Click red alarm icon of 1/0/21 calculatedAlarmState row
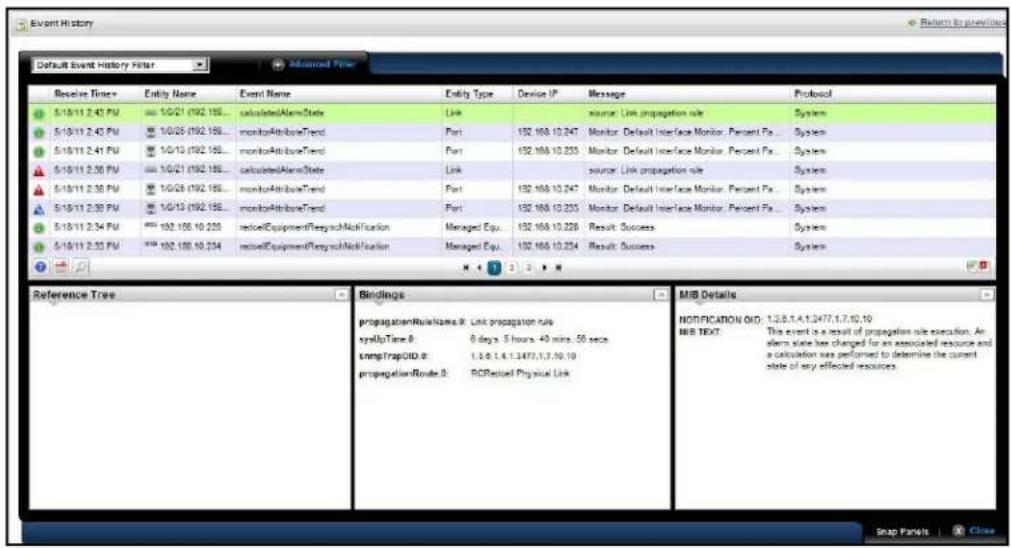 (39, 171)
